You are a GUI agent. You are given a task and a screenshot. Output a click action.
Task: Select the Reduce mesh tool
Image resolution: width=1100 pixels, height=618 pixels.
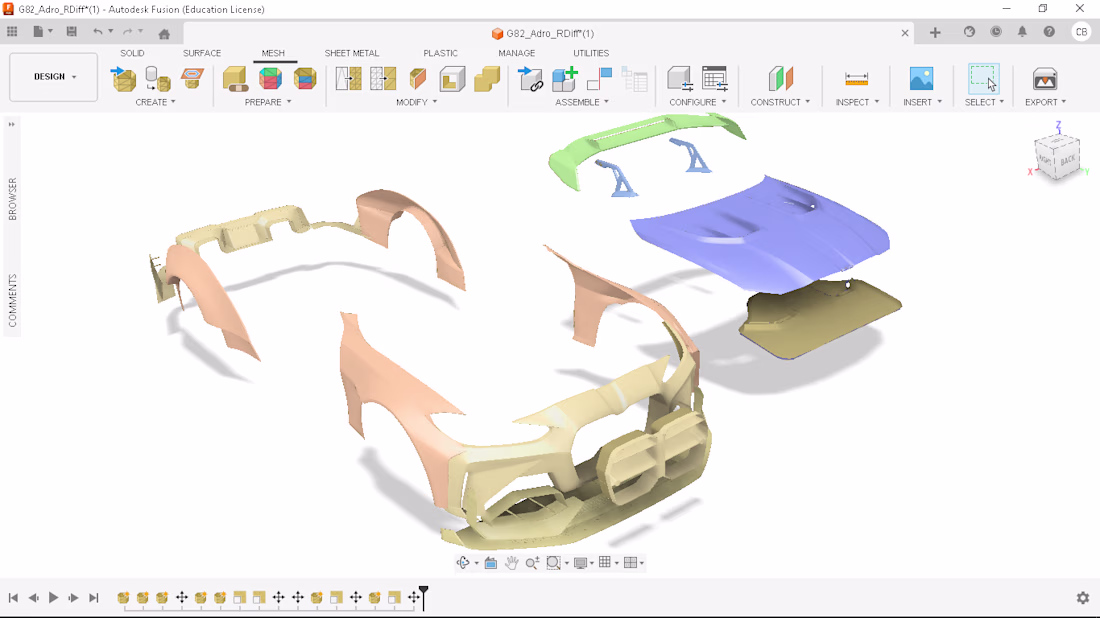click(x=383, y=79)
